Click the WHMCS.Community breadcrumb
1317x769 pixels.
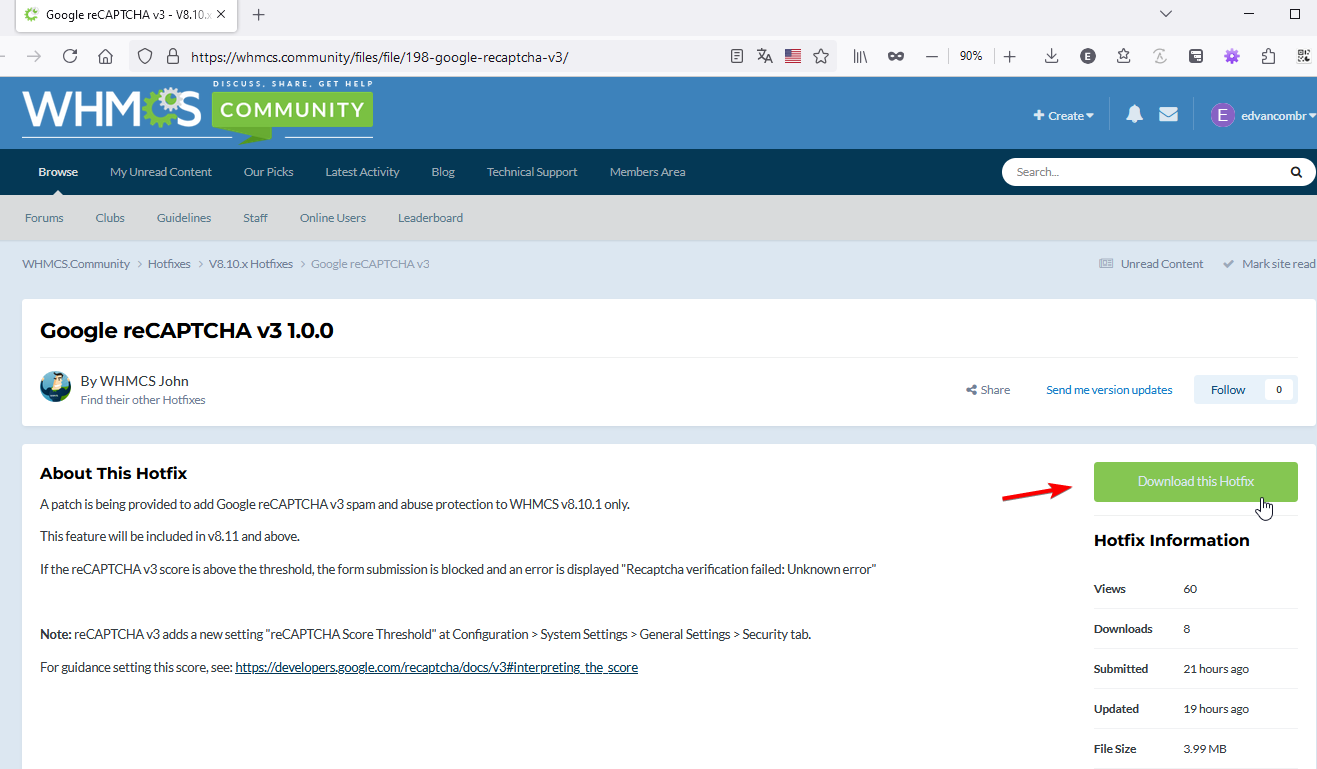pos(76,264)
